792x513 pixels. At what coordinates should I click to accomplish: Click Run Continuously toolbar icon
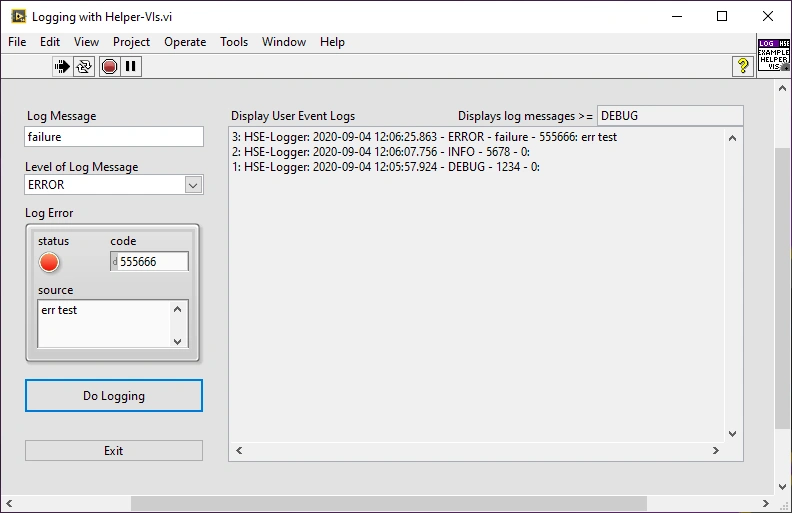[84, 66]
